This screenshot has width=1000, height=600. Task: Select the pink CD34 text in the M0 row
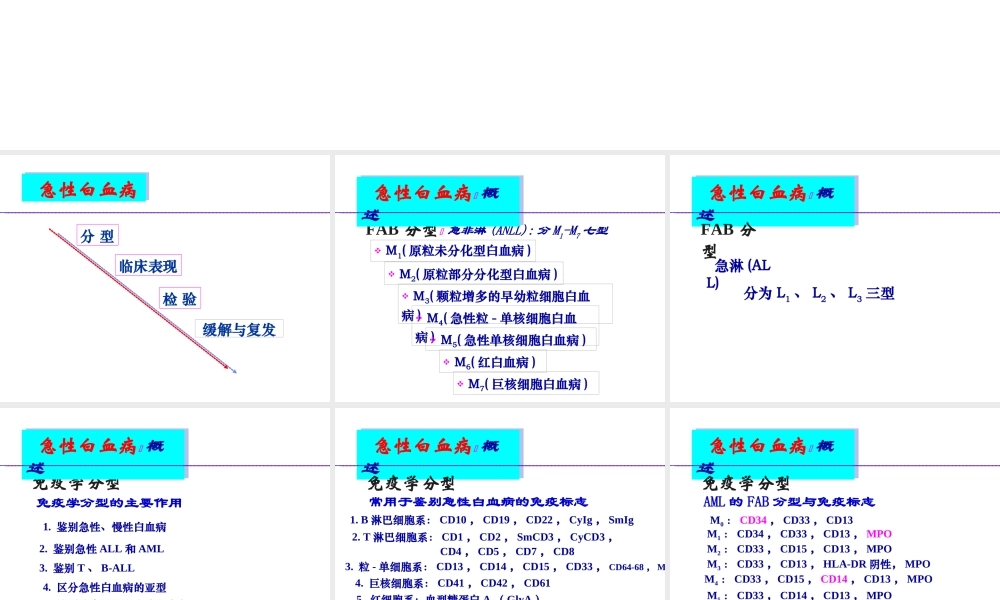pyautogui.click(x=755, y=520)
